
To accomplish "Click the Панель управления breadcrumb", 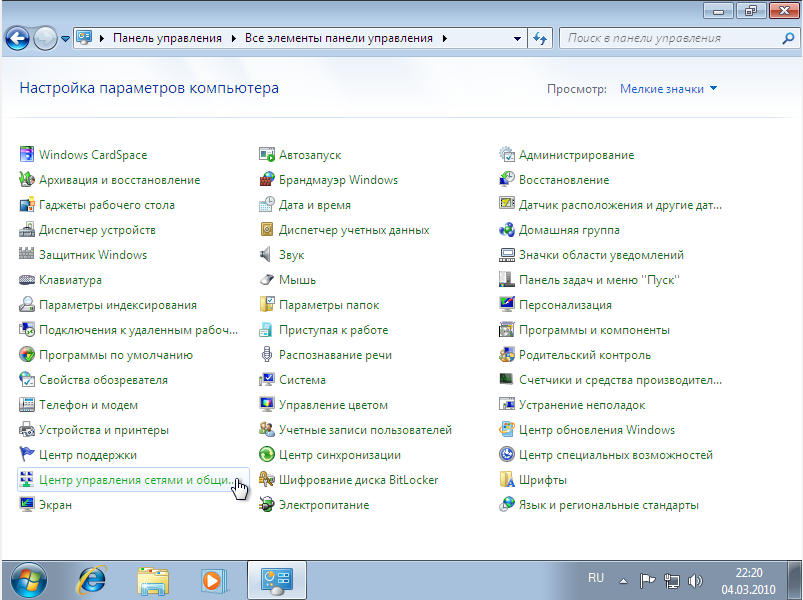I will pyautogui.click(x=167, y=38).
